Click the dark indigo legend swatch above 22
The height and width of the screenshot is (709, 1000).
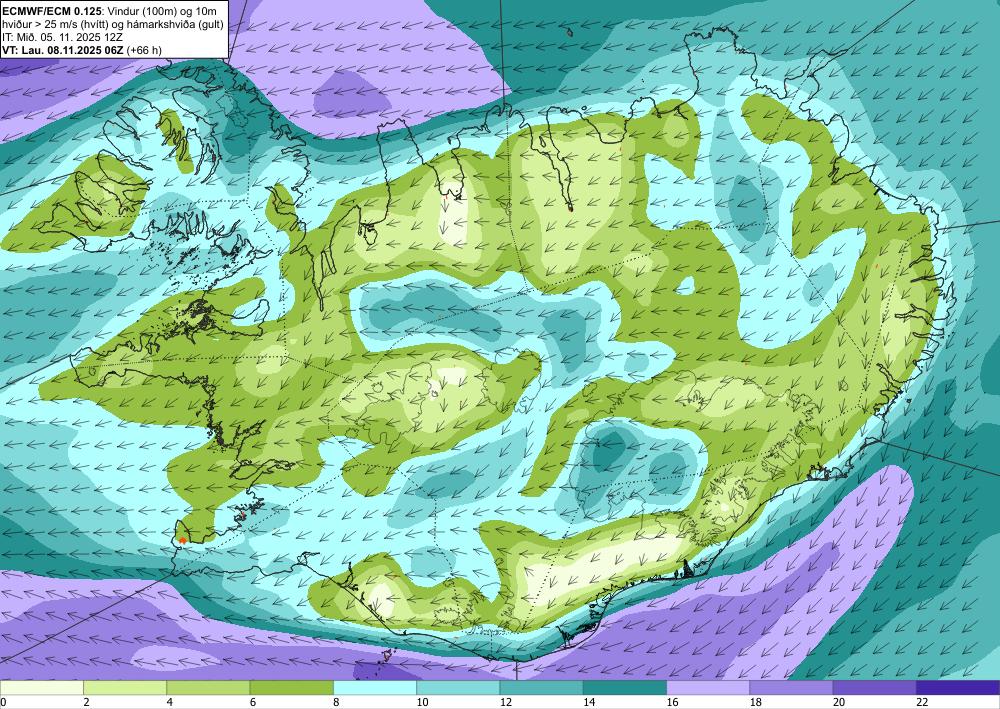click(958, 688)
